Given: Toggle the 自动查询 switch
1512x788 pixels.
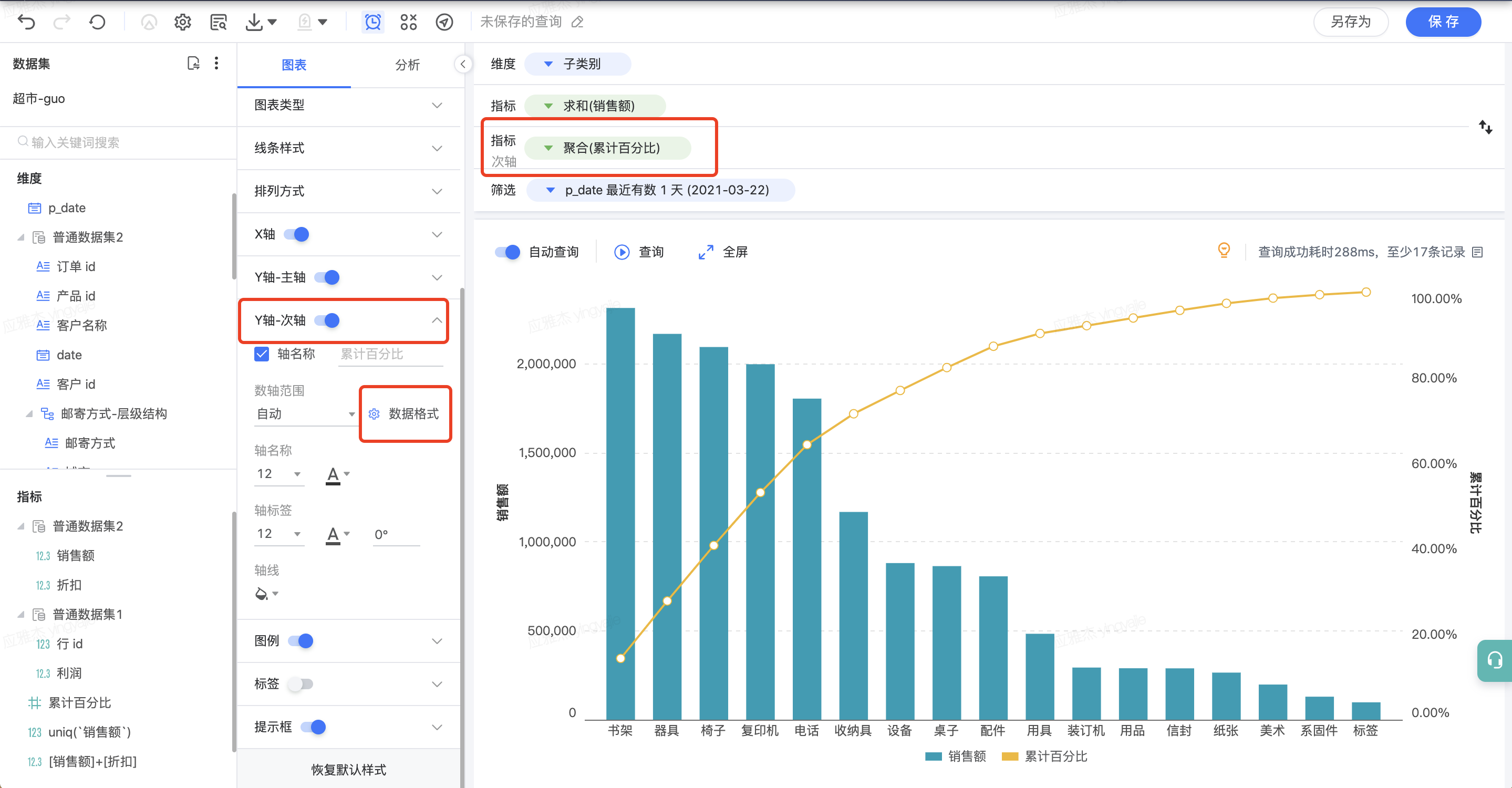Looking at the screenshot, I should pyautogui.click(x=508, y=252).
